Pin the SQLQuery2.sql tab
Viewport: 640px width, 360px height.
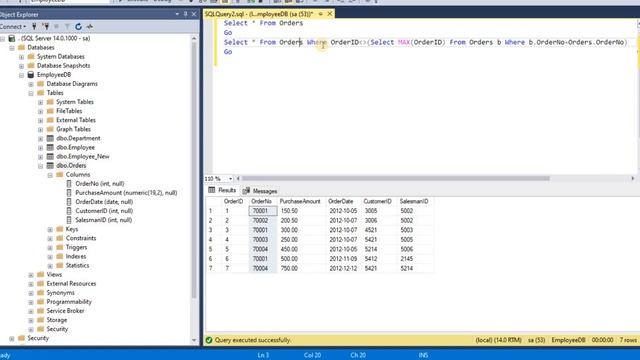pyautogui.click(x=321, y=14)
